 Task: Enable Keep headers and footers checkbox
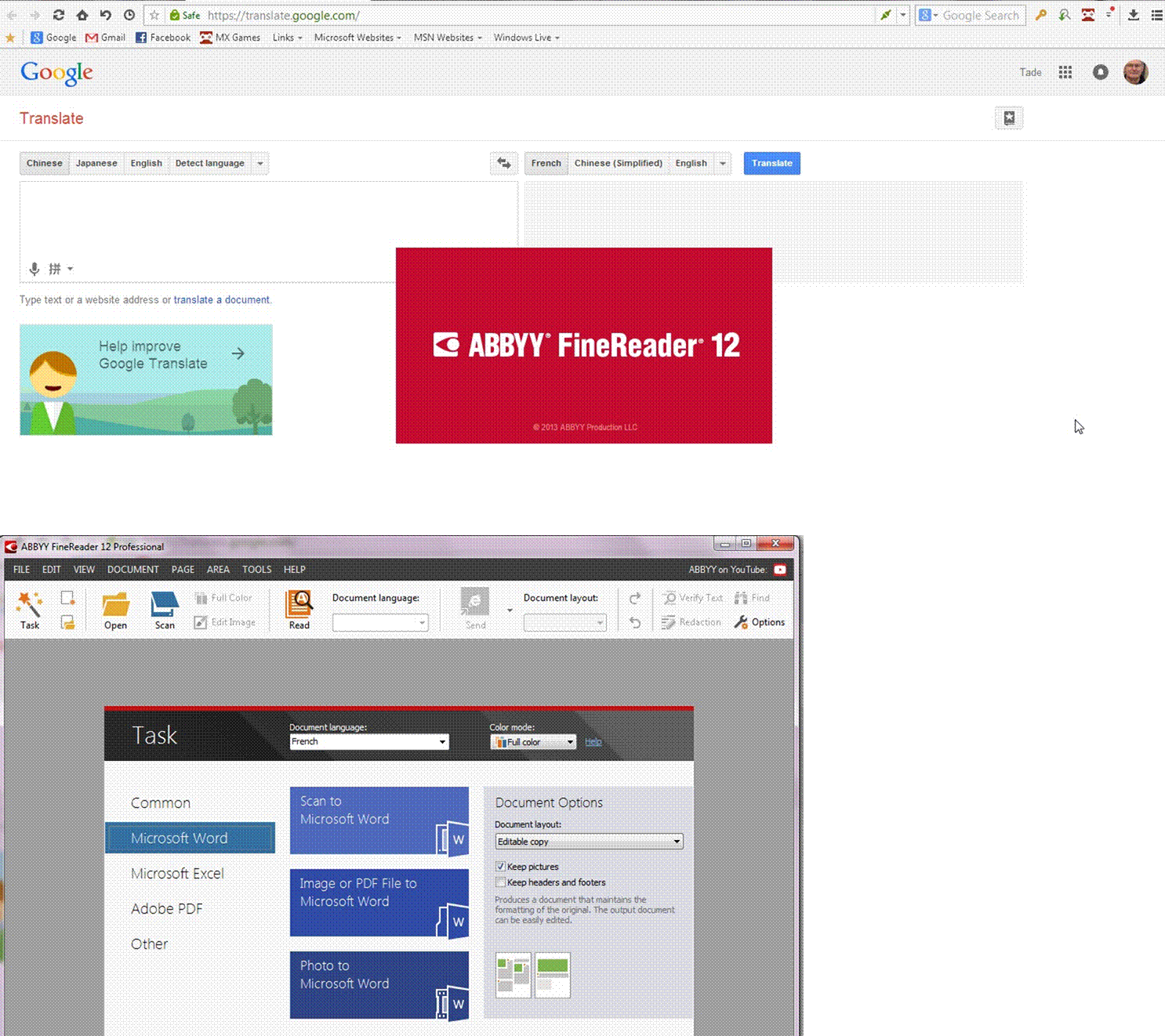[x=500, y=882]
